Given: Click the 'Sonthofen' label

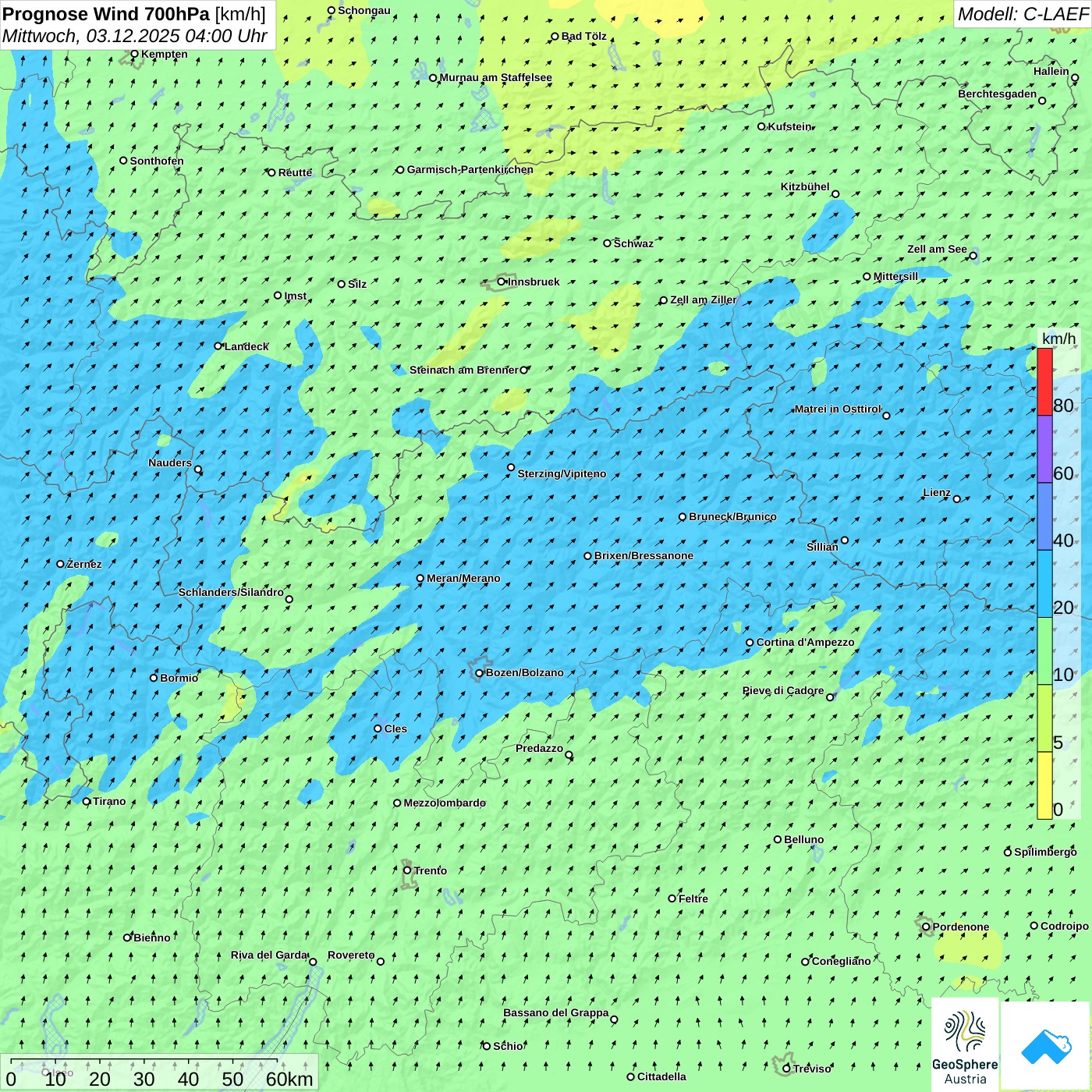Looking at the screenshot, I should click(x=157, y=161).
